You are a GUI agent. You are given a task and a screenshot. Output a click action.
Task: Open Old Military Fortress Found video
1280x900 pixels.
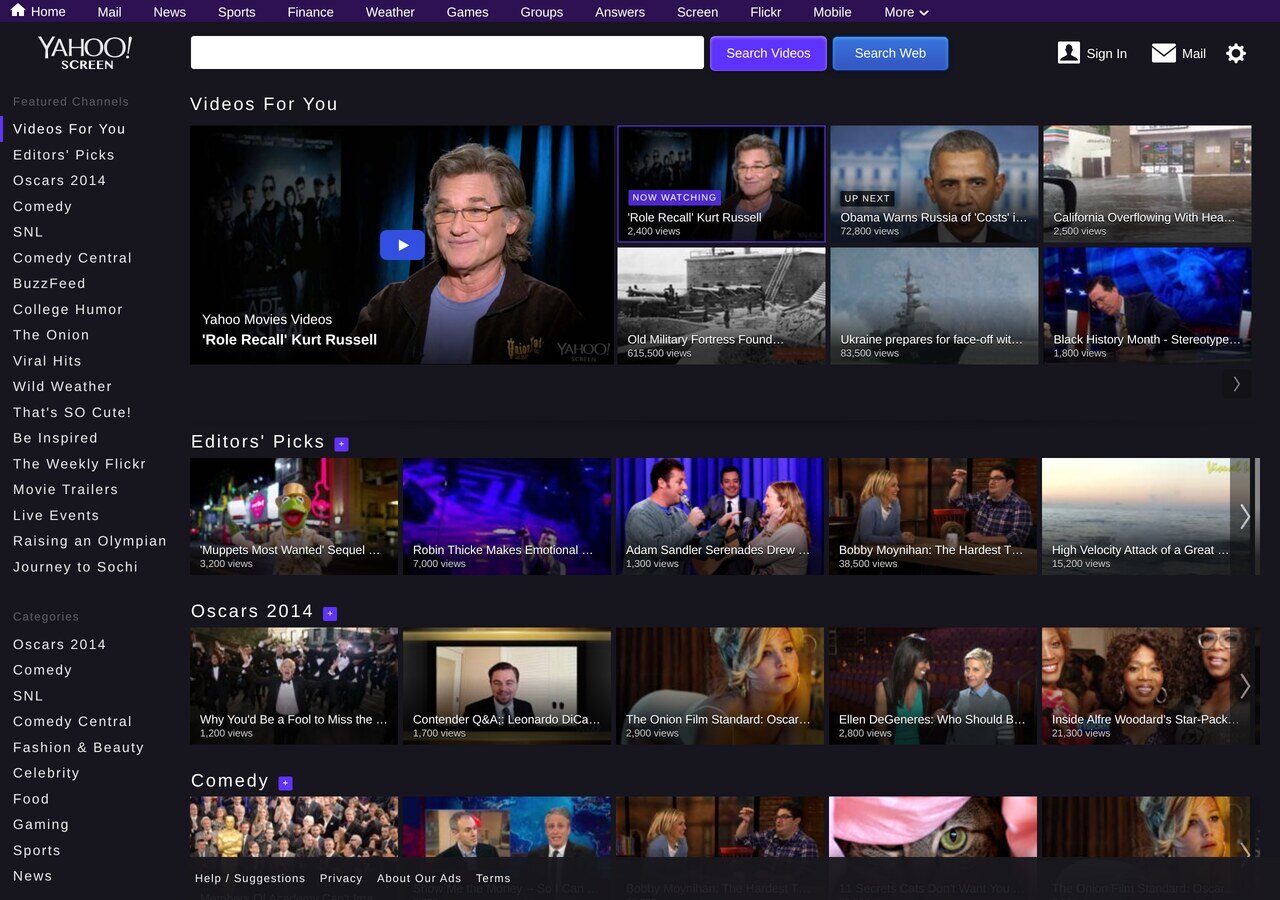pyautogui.click(x=721, y=306)
